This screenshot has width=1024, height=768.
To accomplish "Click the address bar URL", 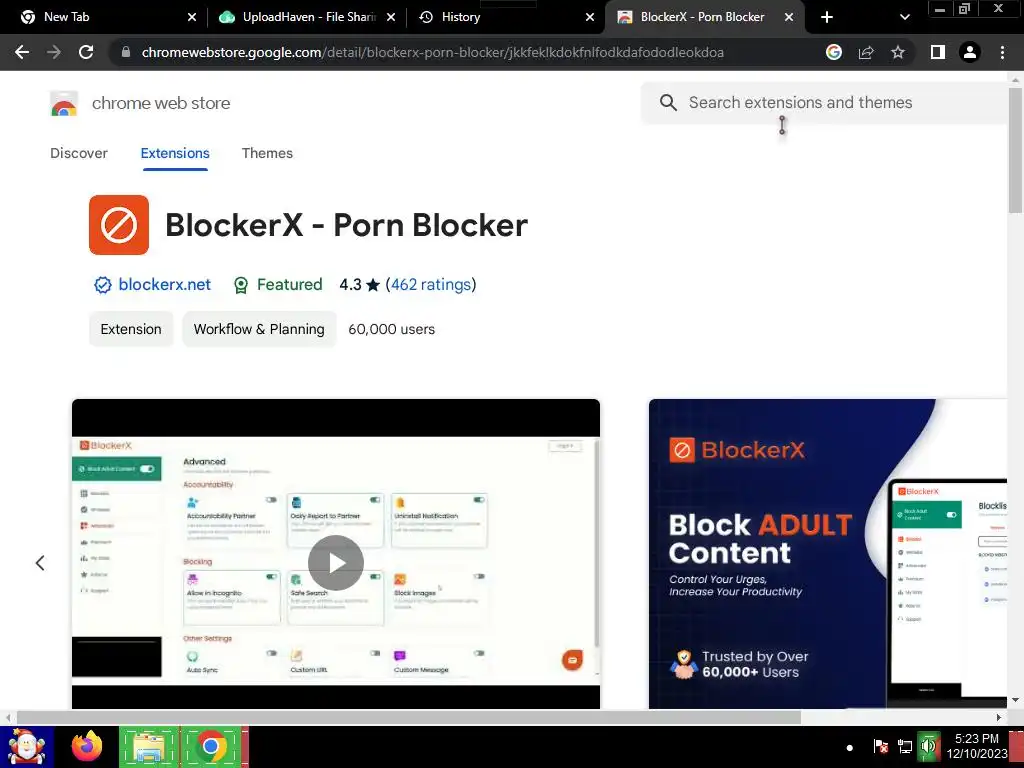I will pyautogui.click(x=432, y=52).
